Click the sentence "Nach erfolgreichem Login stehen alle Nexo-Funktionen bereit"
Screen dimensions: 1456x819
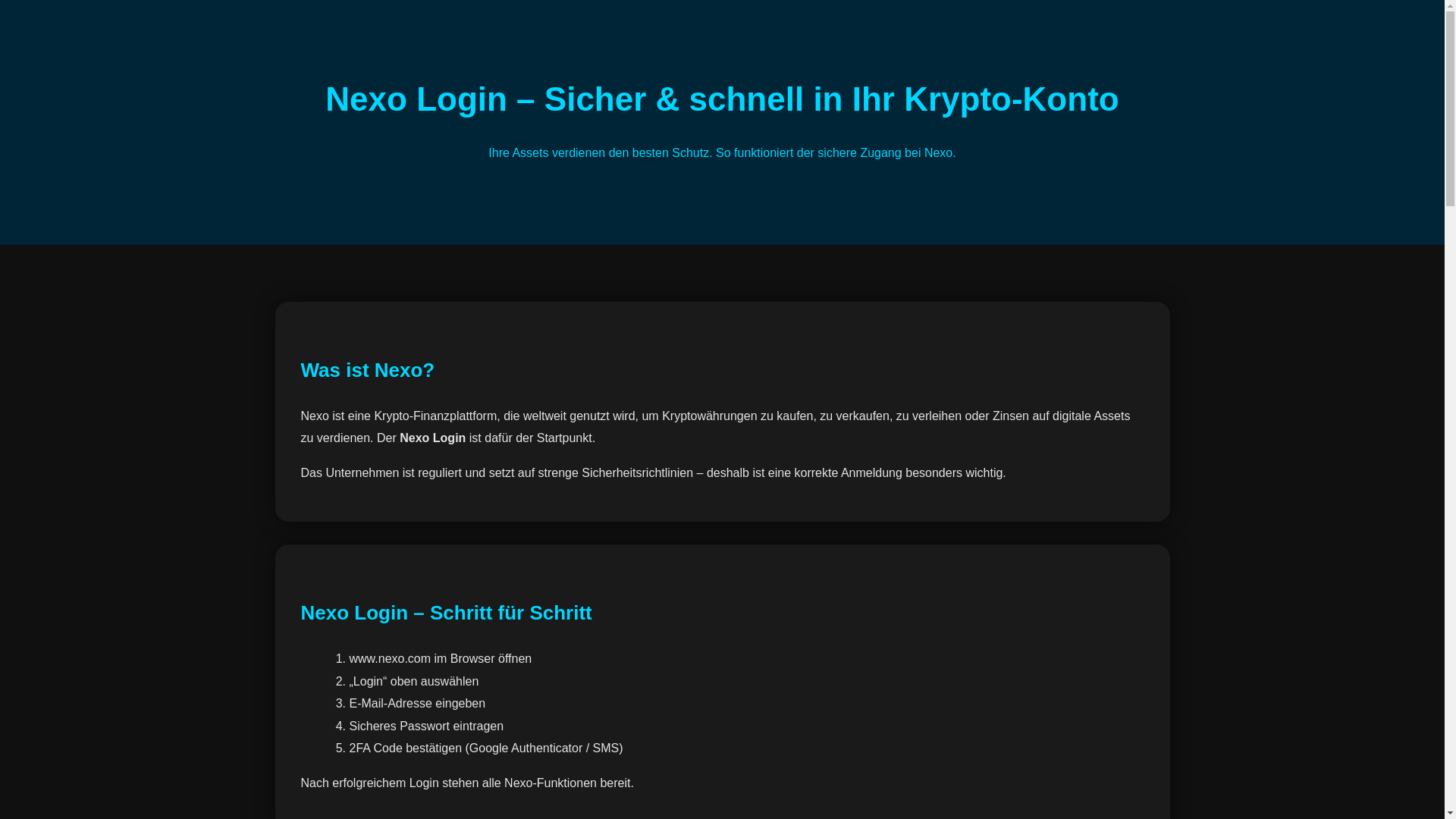[467, 783]
